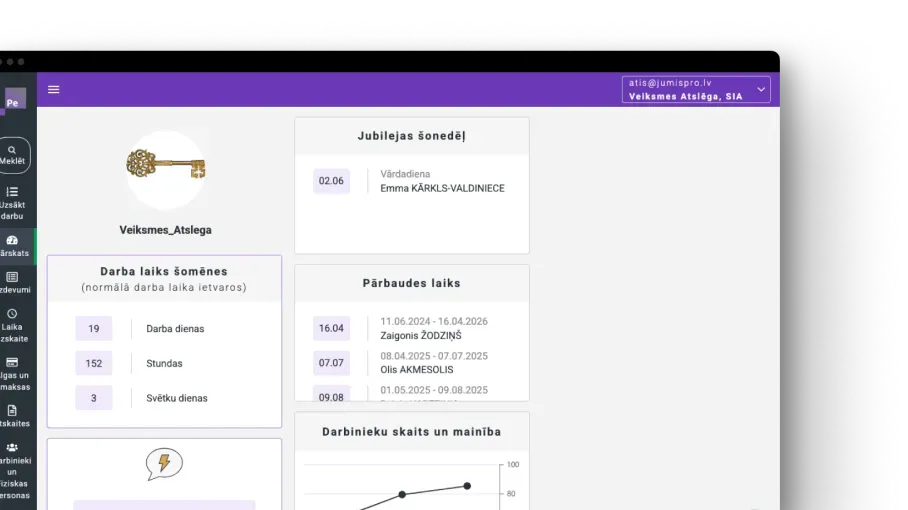Click the Emma KĀRKLS-VALDINIECE name entry

(x=442, y=188)
